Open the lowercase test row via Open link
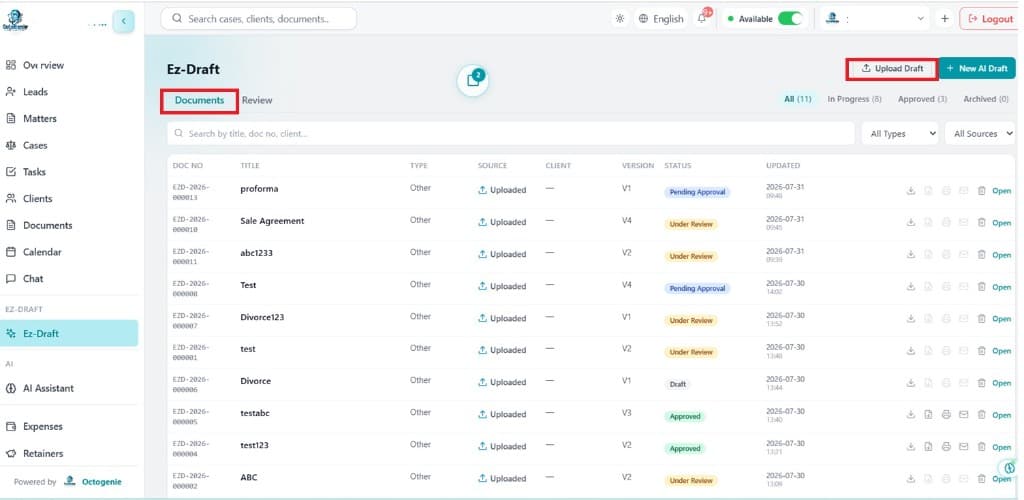The image size is (1024, 500). pyautogui.click(x=1001, y=351)
